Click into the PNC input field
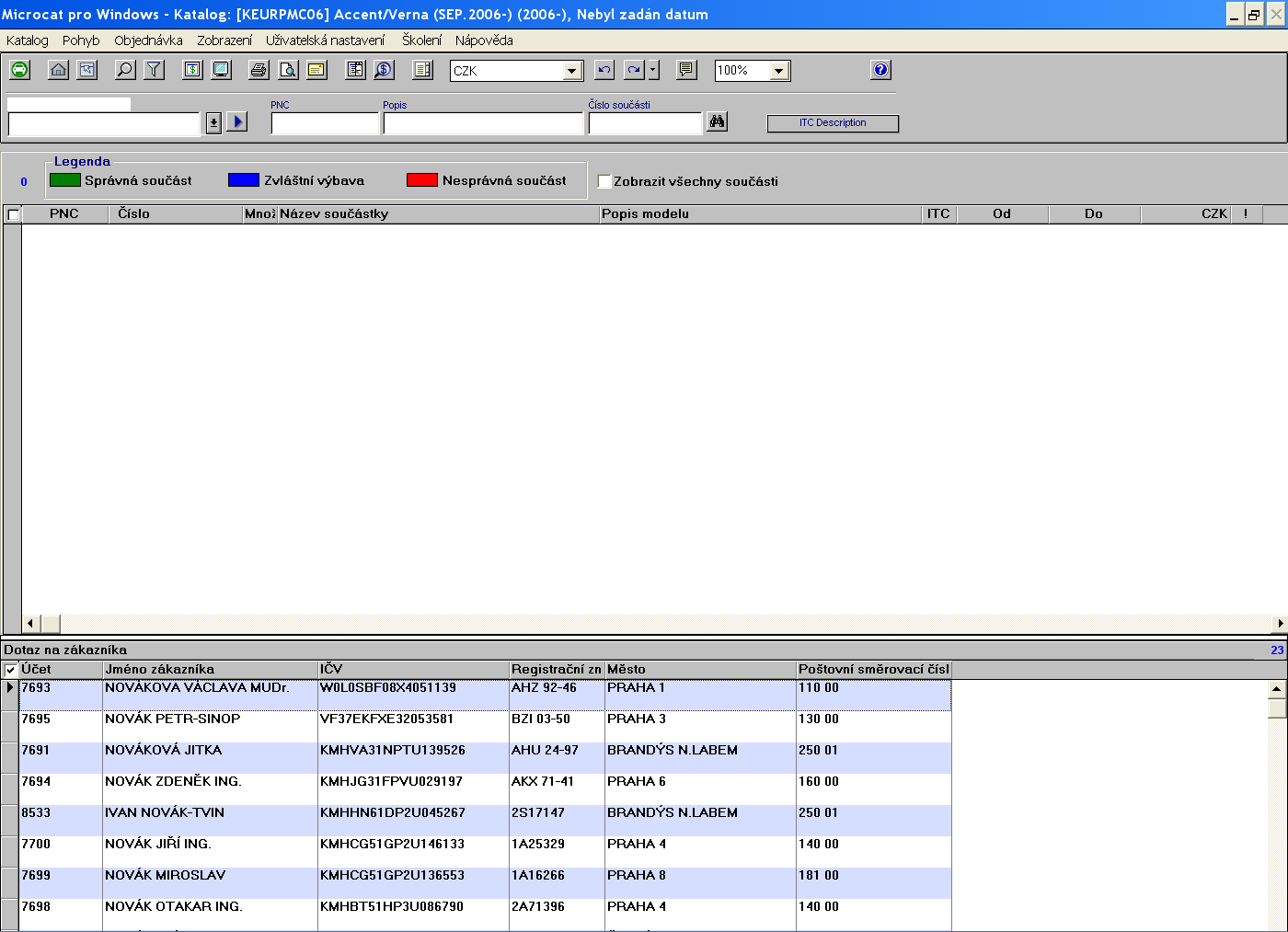The image size is (1288, 932). [325, 123]
